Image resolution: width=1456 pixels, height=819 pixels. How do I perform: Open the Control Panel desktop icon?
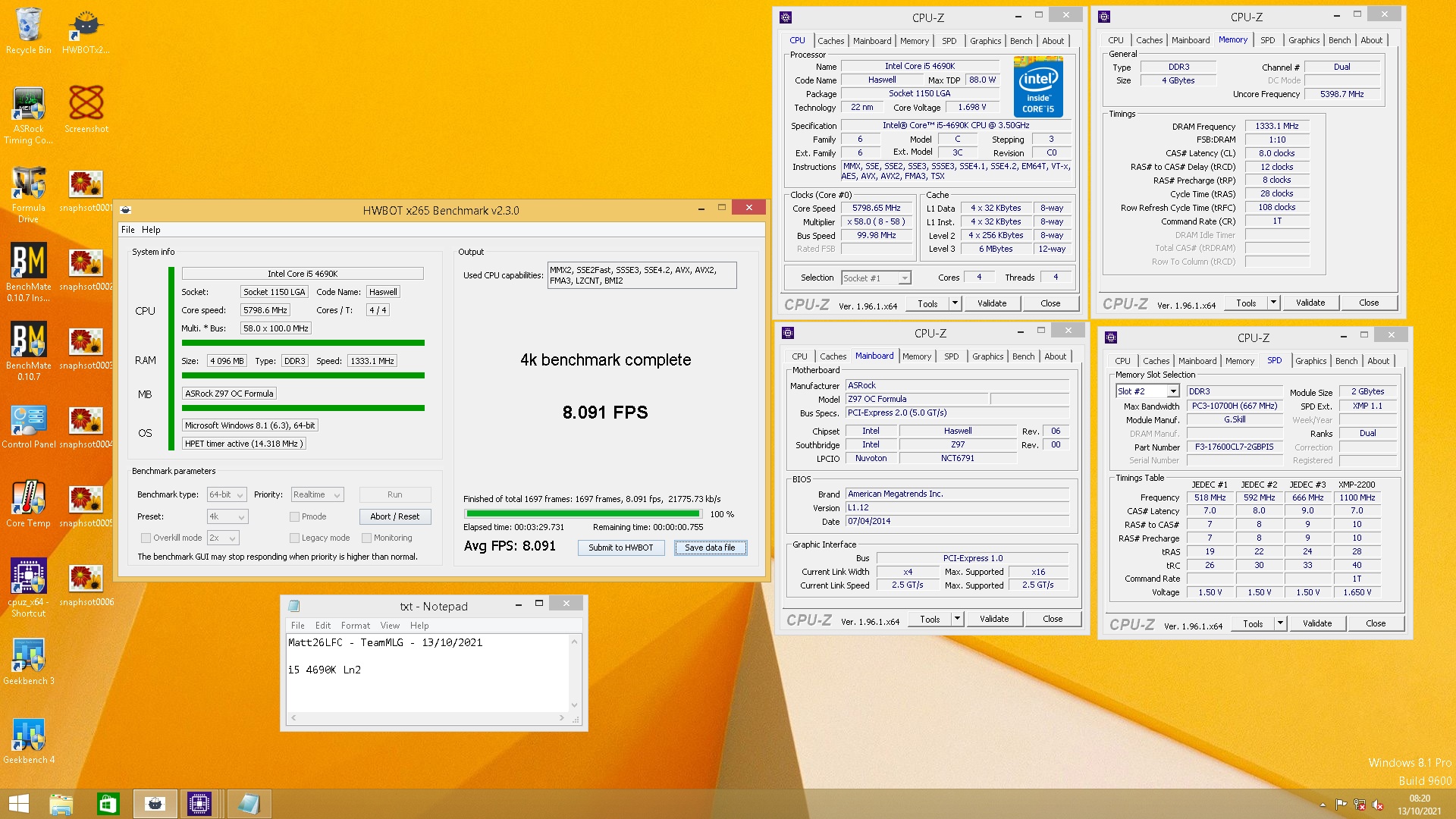29,426
